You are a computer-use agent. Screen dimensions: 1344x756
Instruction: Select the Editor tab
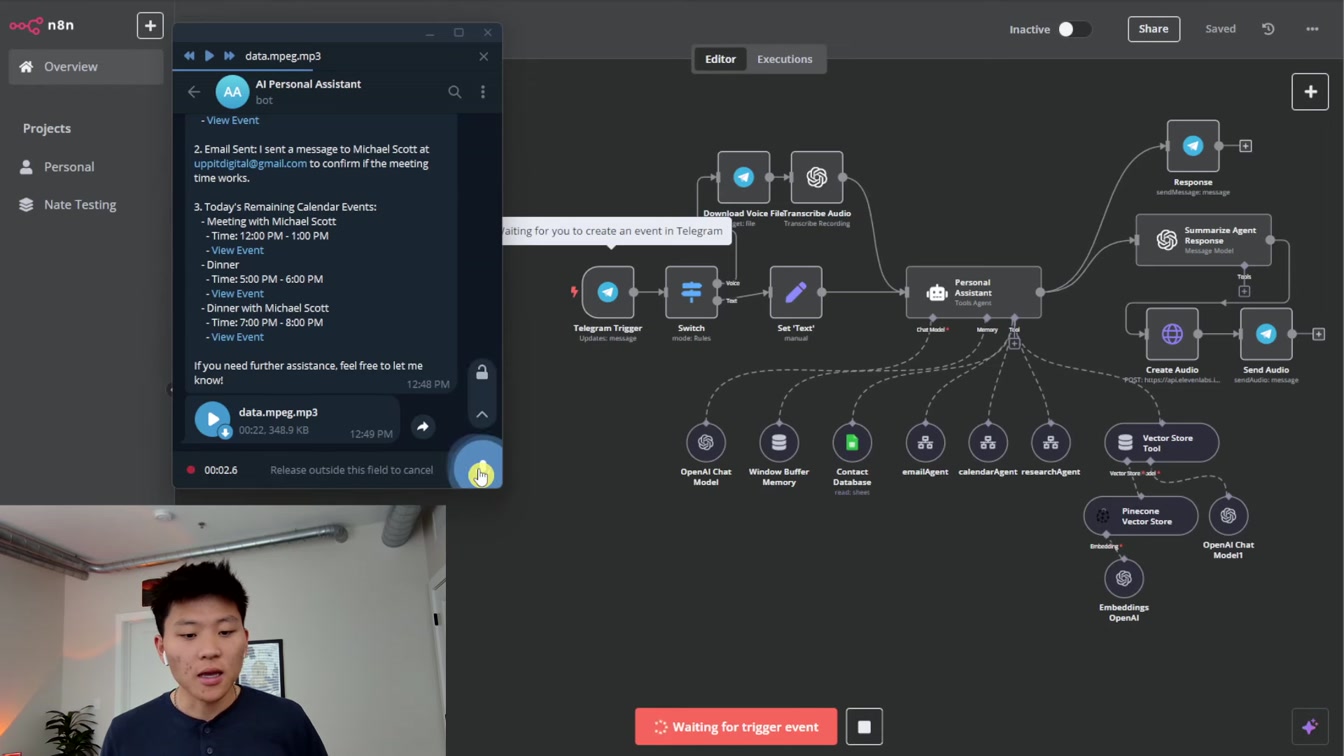coord(720,59)
